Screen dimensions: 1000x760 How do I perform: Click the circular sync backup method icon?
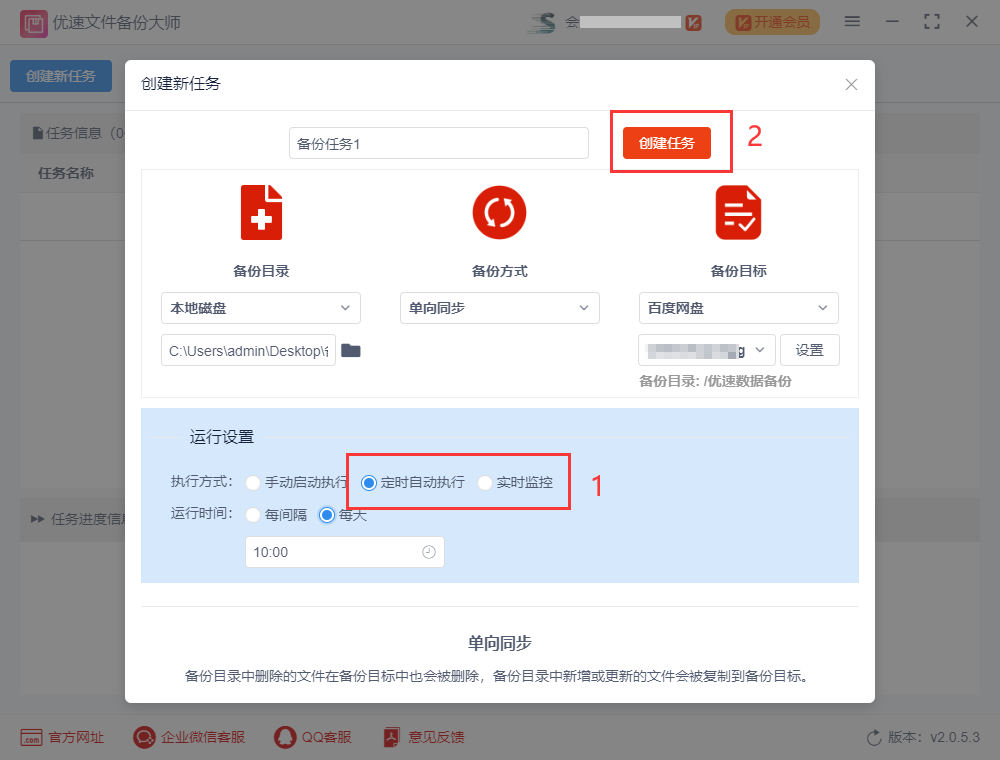[x=499, y=213]
